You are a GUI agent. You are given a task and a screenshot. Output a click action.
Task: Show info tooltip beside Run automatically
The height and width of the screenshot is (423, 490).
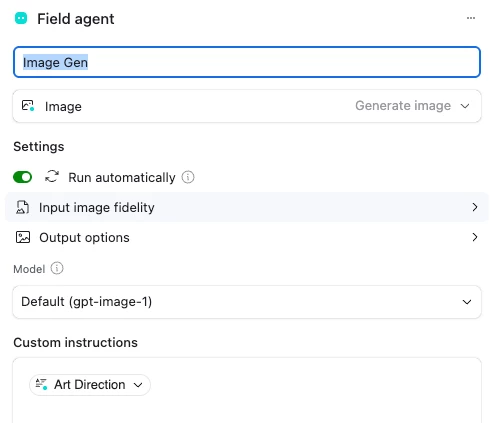click(x=188, y=177)
